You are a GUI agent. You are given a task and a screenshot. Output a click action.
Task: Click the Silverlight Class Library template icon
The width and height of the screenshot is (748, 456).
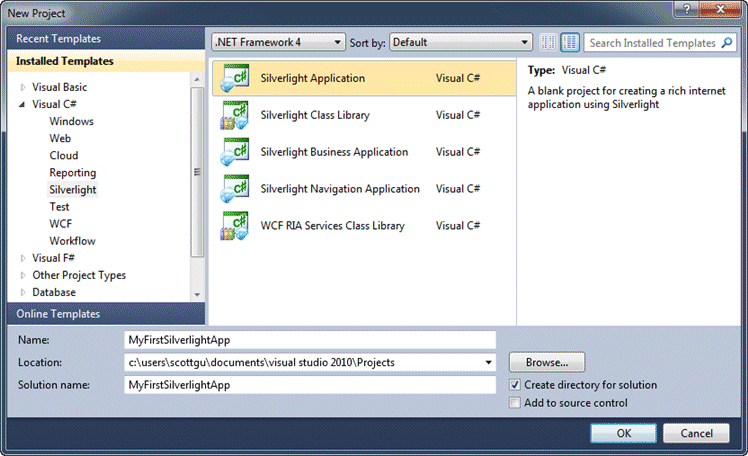234,115
